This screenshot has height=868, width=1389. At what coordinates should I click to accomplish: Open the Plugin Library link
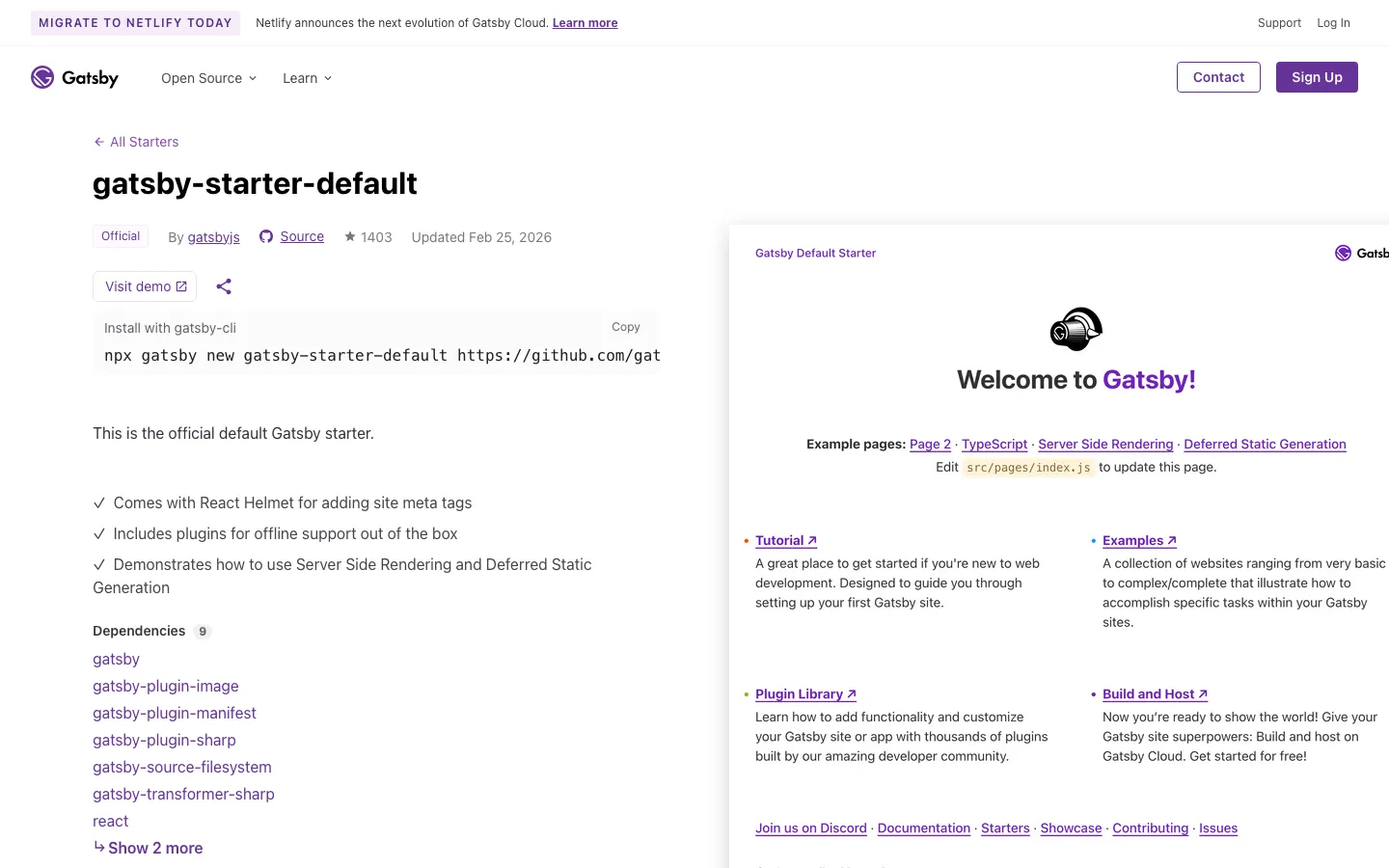pos(805,693)
